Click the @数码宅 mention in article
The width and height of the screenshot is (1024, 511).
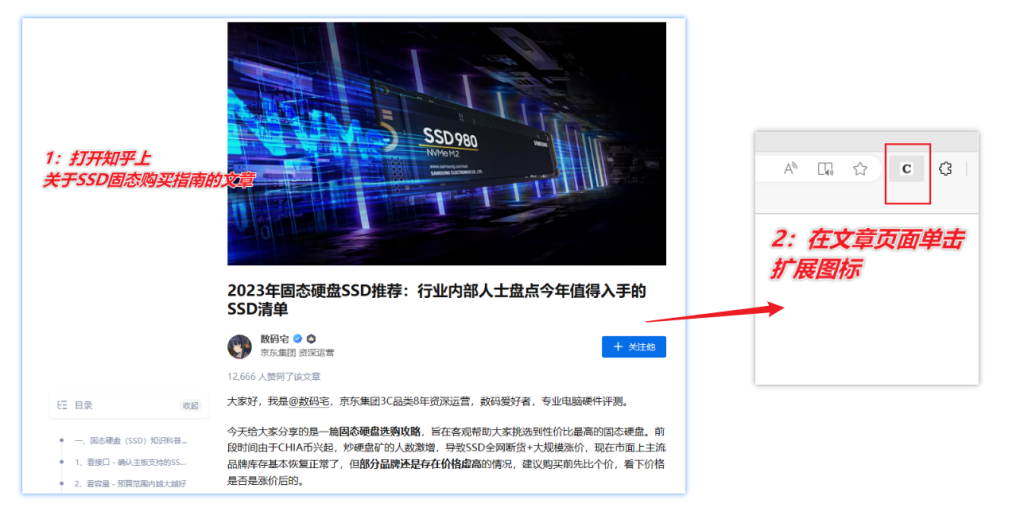click(x=308, y=401)
